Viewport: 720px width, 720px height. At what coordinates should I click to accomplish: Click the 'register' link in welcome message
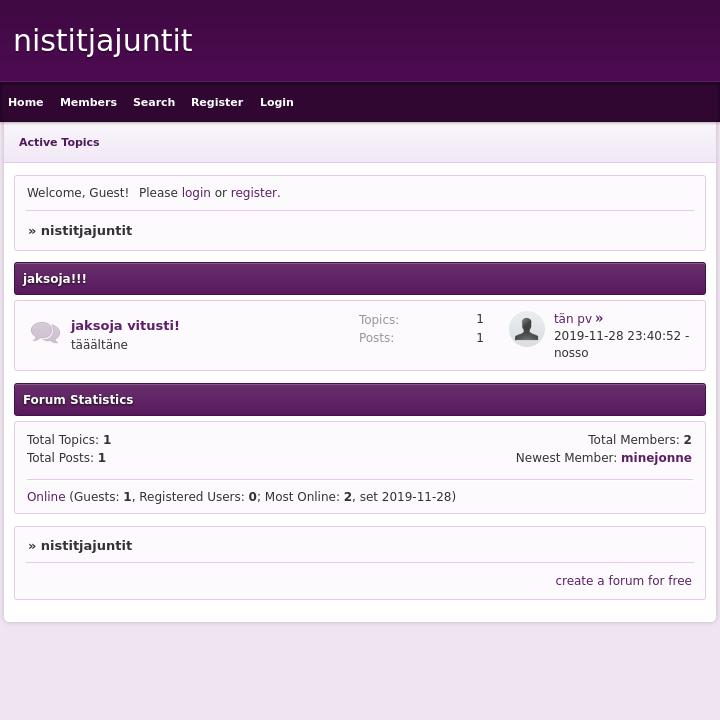pyautogui.click(x=254, y=193)
